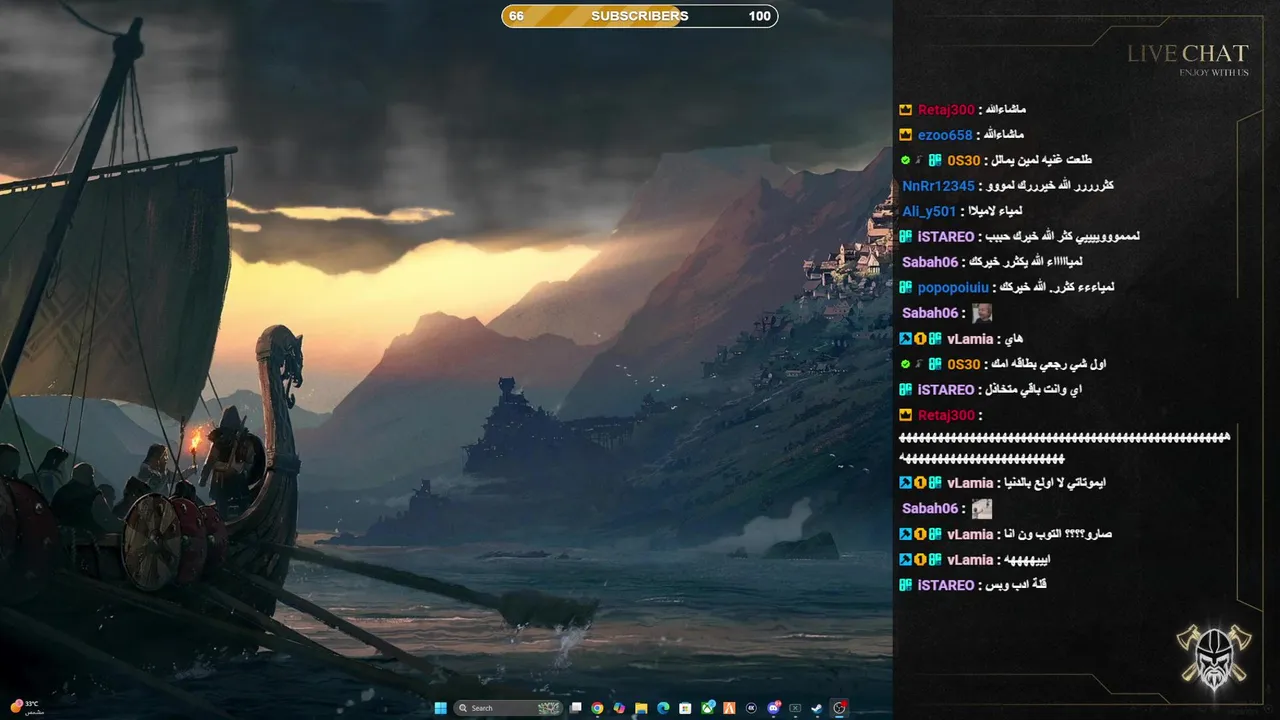Viewport: 1280px width, 720px height.
Task: Click the Subscribers goal progress bar
Action: click(640, 16)
